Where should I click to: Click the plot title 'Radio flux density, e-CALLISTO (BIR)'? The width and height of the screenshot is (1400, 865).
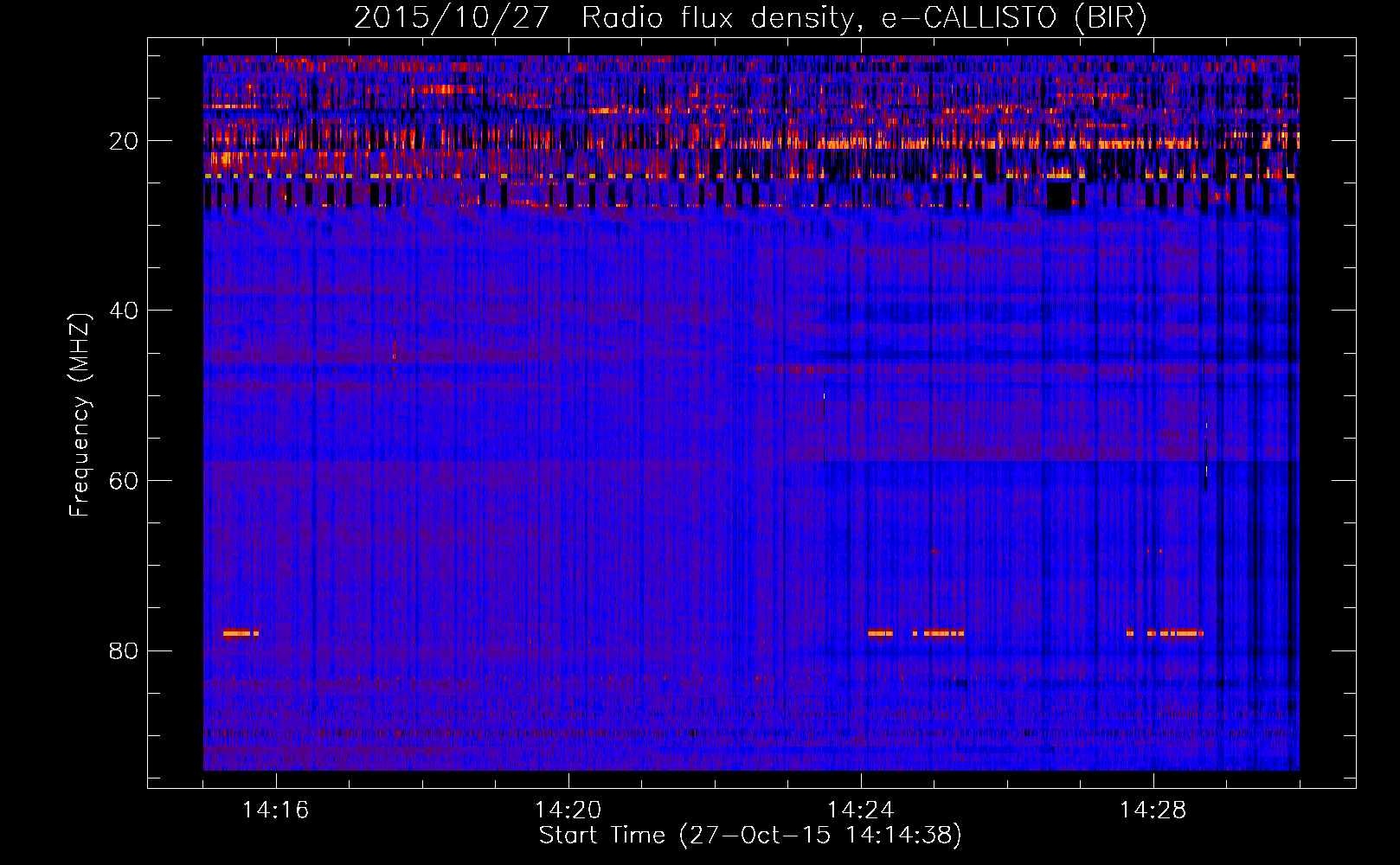tap(864, 17)
